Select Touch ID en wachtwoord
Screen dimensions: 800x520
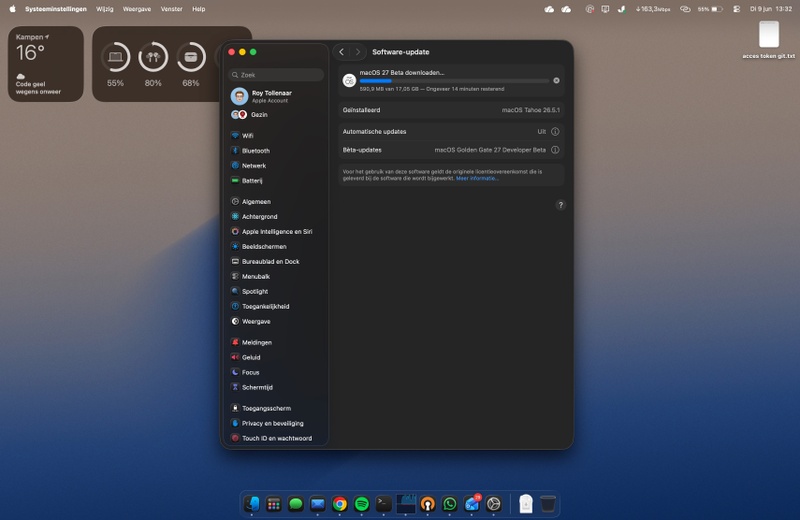(276, 438)
